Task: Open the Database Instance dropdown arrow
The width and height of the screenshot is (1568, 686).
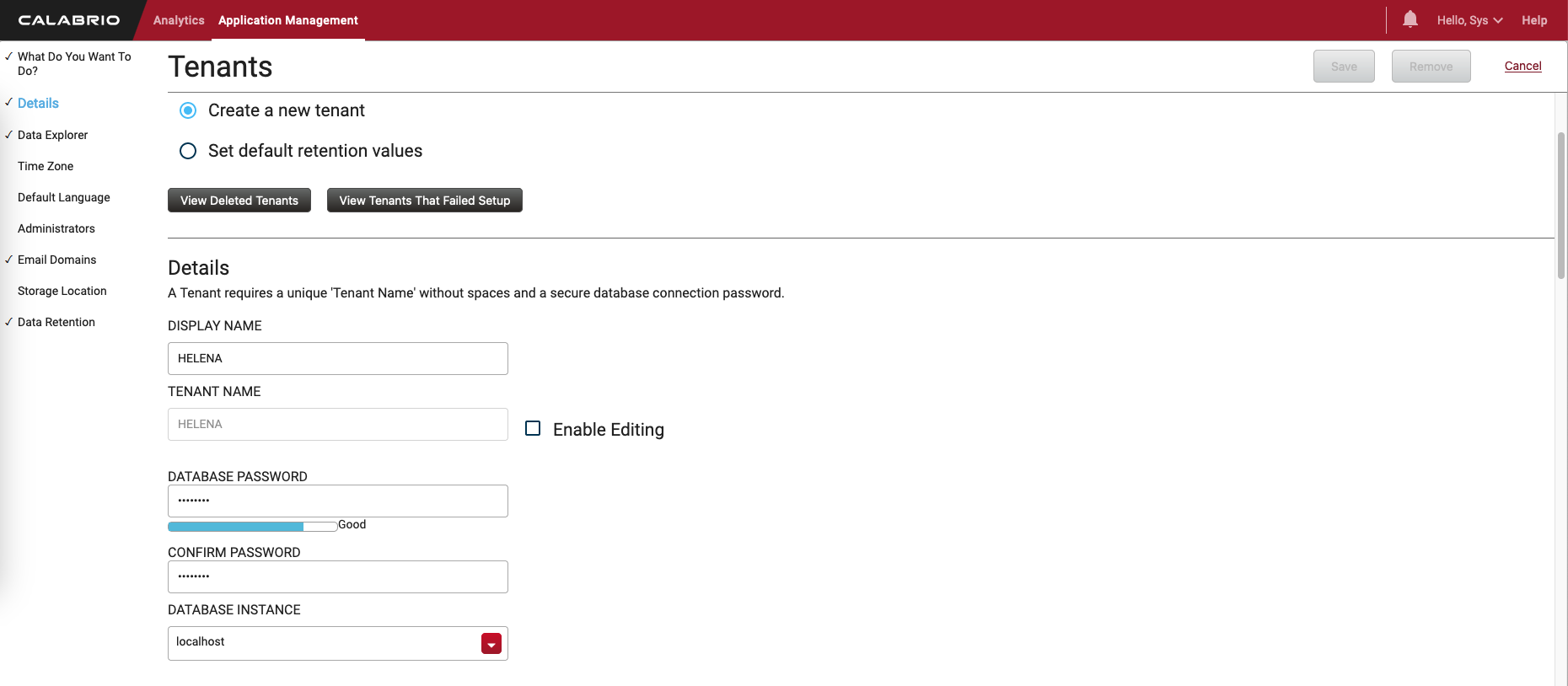Action: (491, 644)
